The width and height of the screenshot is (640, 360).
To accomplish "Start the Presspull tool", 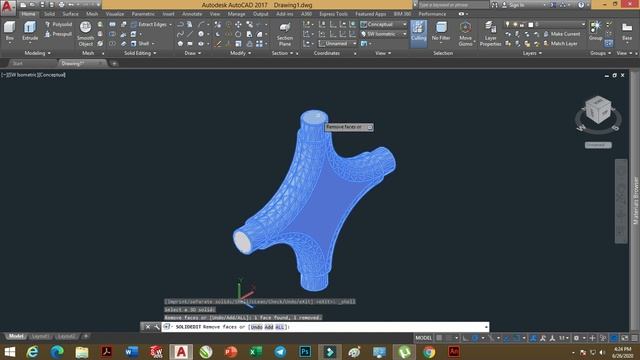I will (58, 34).
